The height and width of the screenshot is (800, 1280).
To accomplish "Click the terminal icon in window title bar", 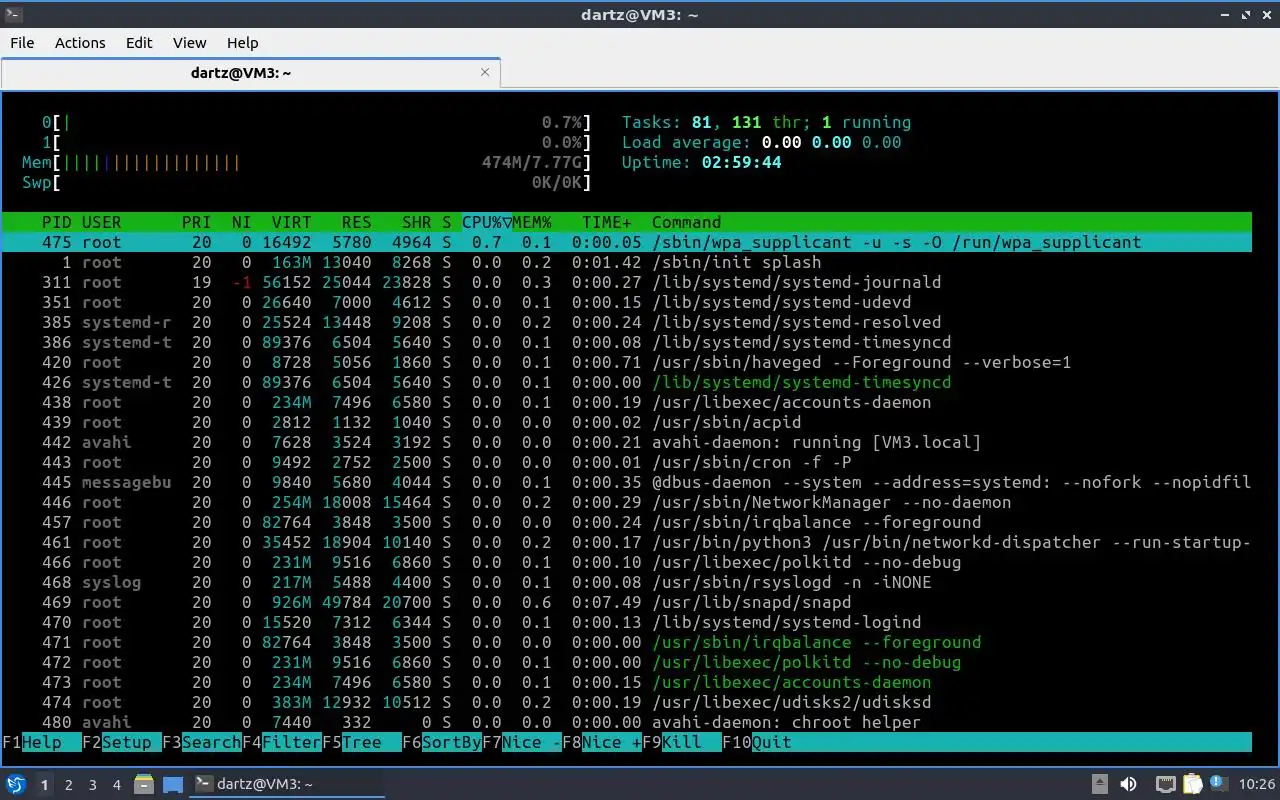I will (x=12, y=14).
